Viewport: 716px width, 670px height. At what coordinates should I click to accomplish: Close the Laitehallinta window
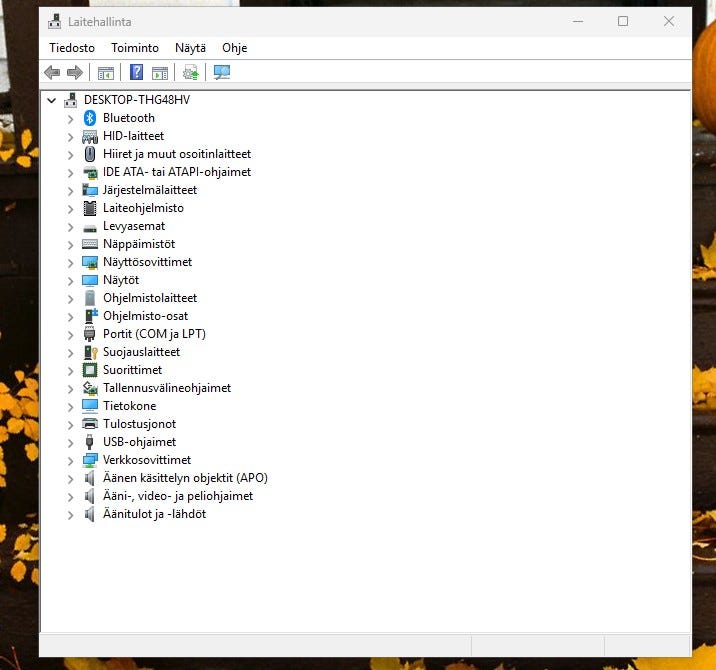tap(669, 21)
